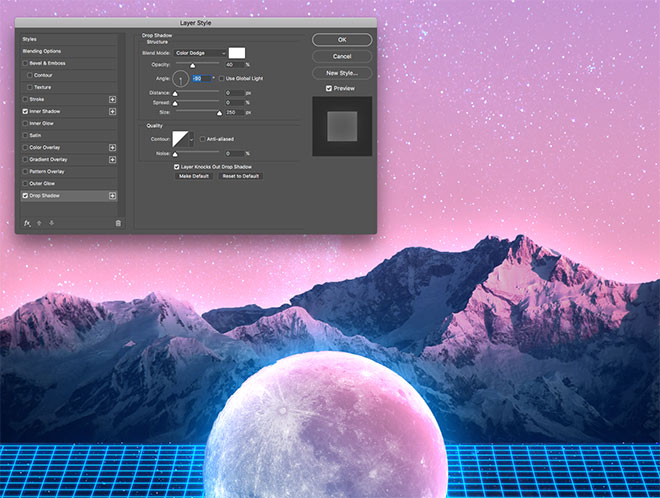Image resolution: width=660 pixels, height=498 pixels.
Task: Enable the Inner Glow checkbox
Action: (25, 123)
